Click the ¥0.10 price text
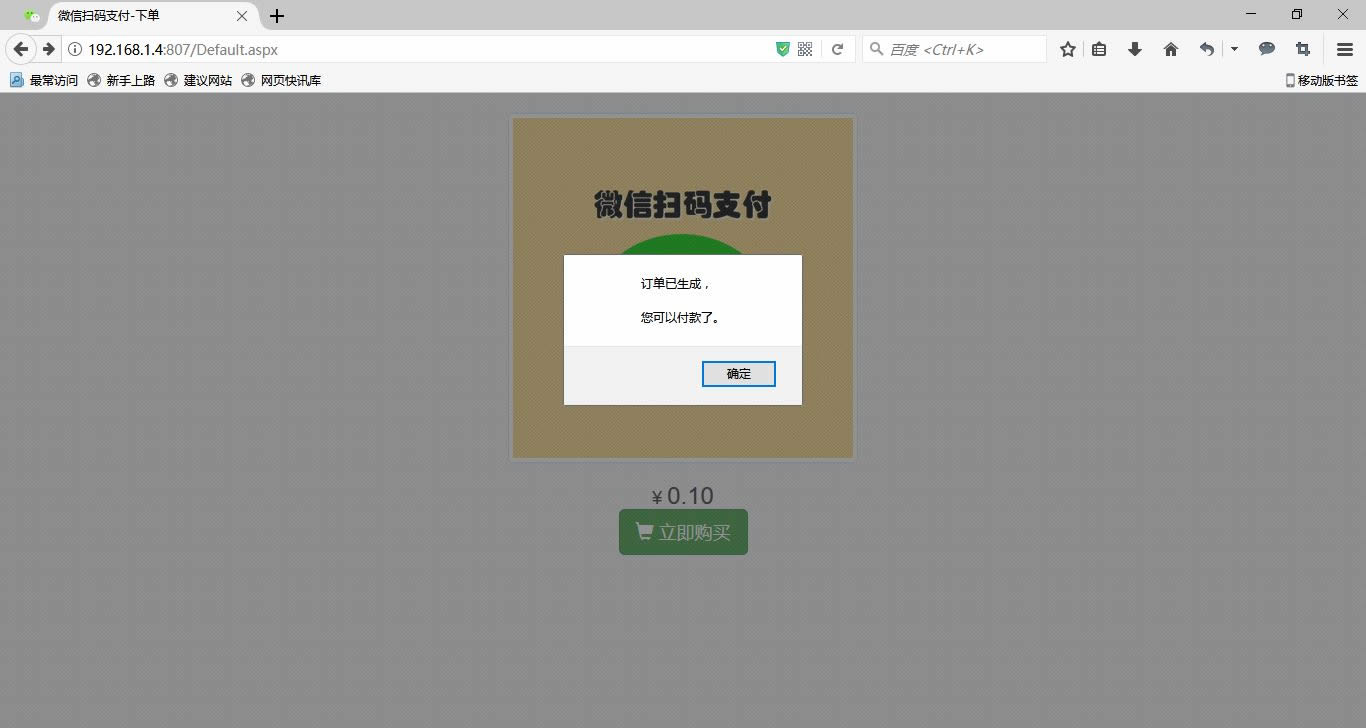Viewport: 1366px width, 728px height. tap(683, 496)
